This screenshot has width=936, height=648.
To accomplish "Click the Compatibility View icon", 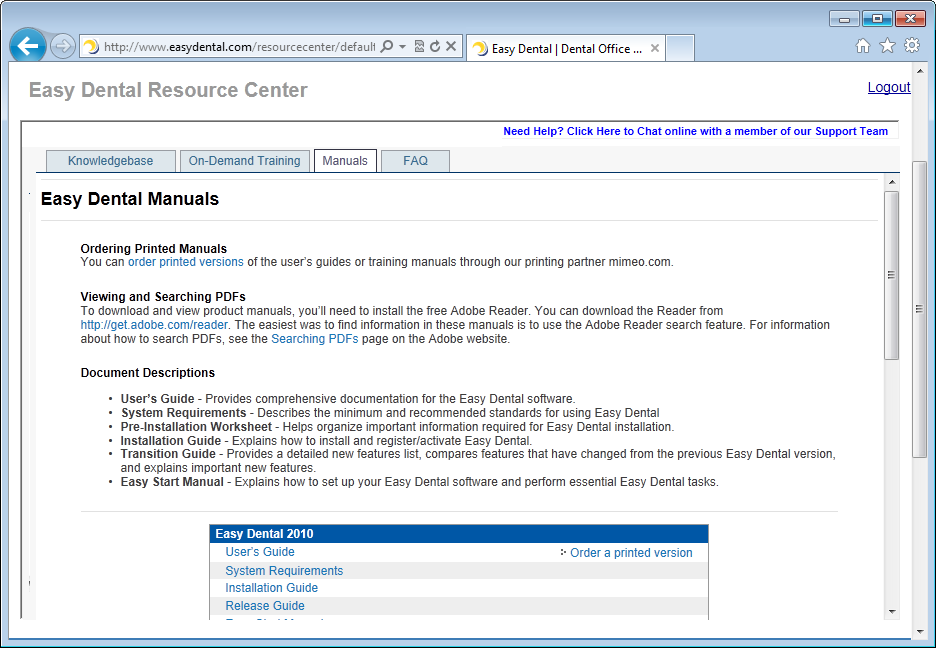I will (x=419, y=47).
